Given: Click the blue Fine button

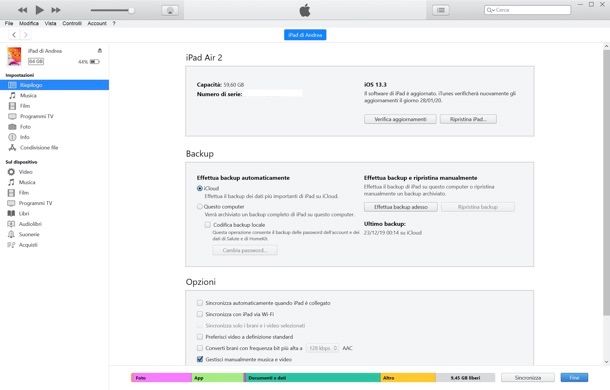Looking at the screenshot, I should (x=574, y=378).
